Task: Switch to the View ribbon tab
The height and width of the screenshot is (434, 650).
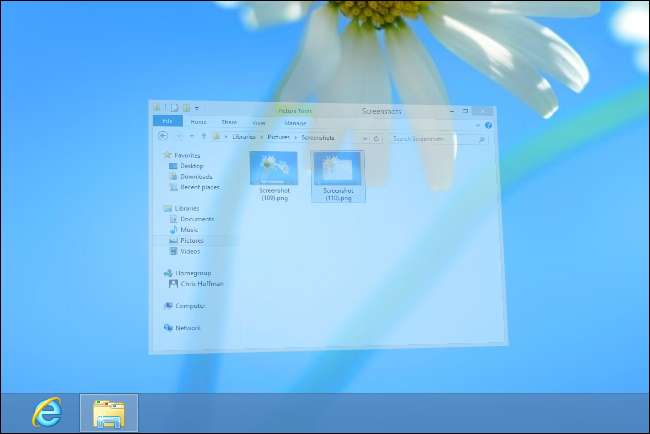Action: point(259,123)
